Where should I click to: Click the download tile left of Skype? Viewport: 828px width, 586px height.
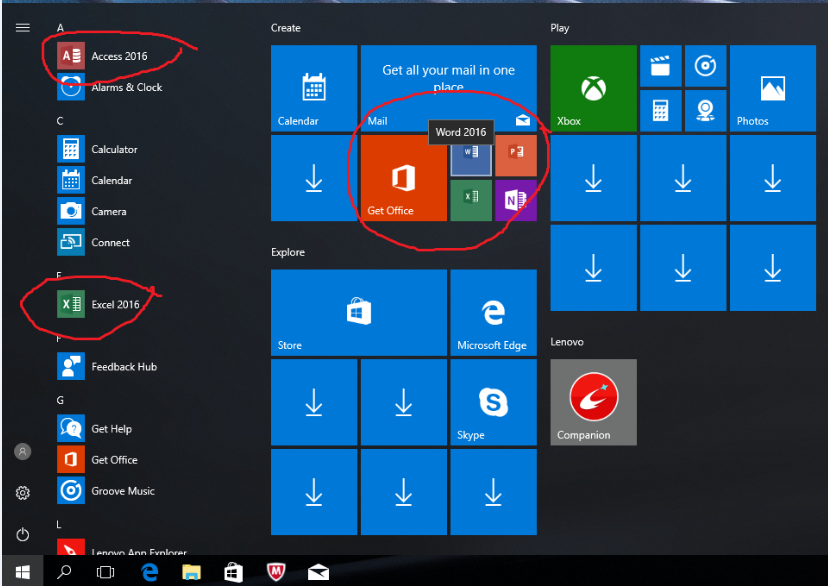tap(404, 402)
